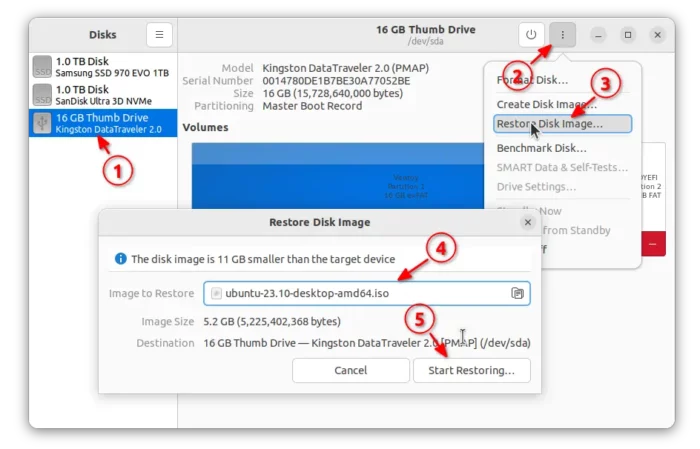Close the Disks window
This screenshot has height=449, width=700.
click(x=658, y=35)
